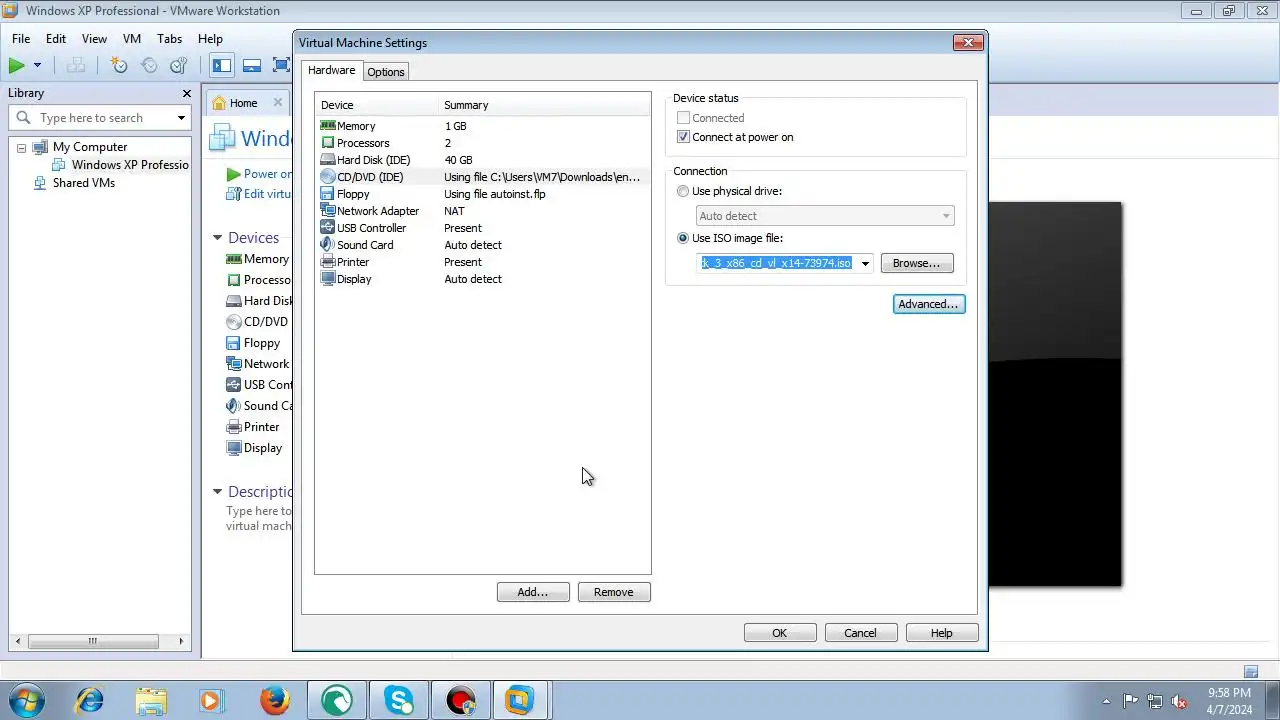The image size is (1280, 720).
Task: Select the Printer device row
Action: coord(482,262)
